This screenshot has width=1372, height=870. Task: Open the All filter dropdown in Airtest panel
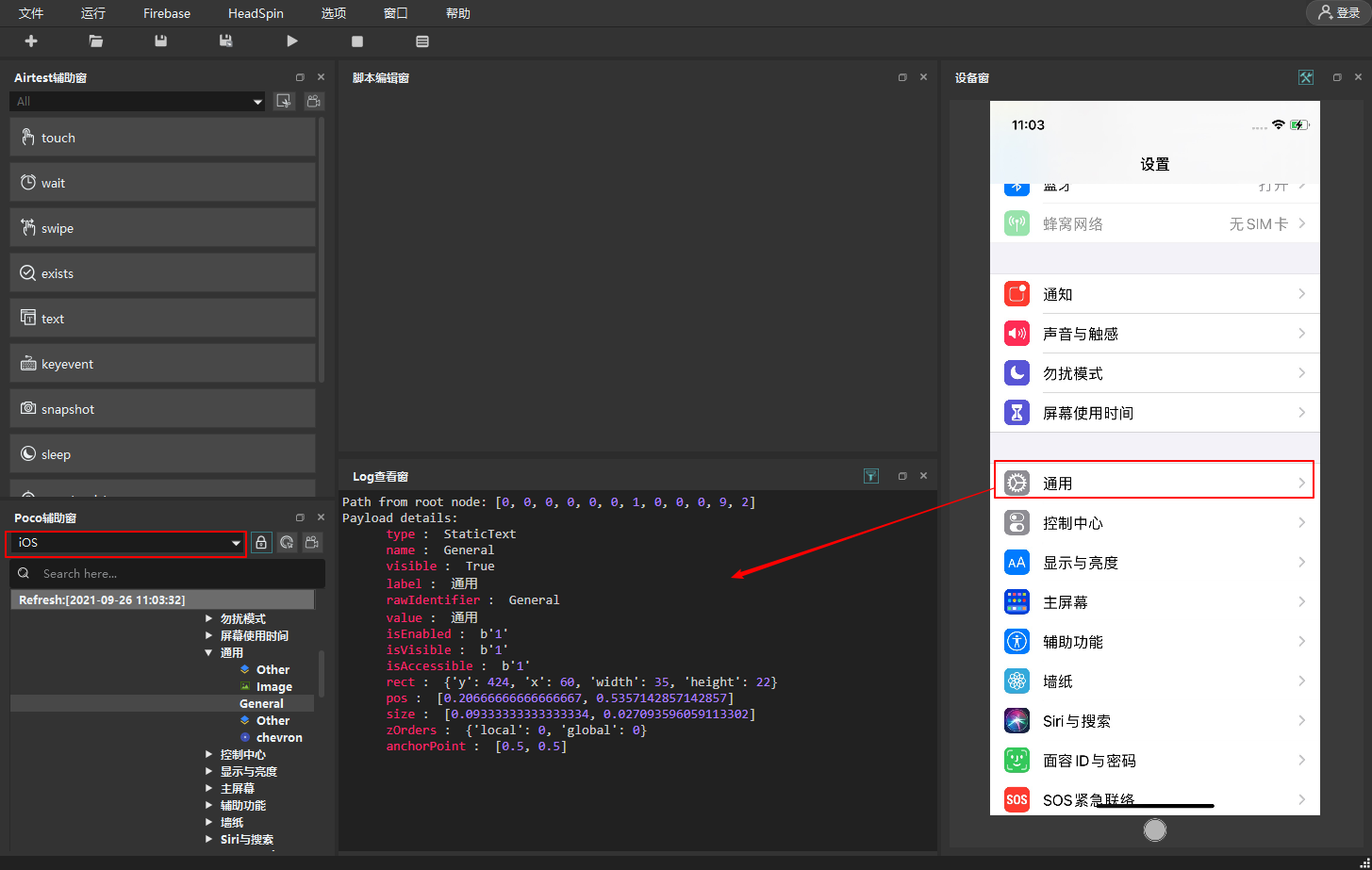pos(138,101)
